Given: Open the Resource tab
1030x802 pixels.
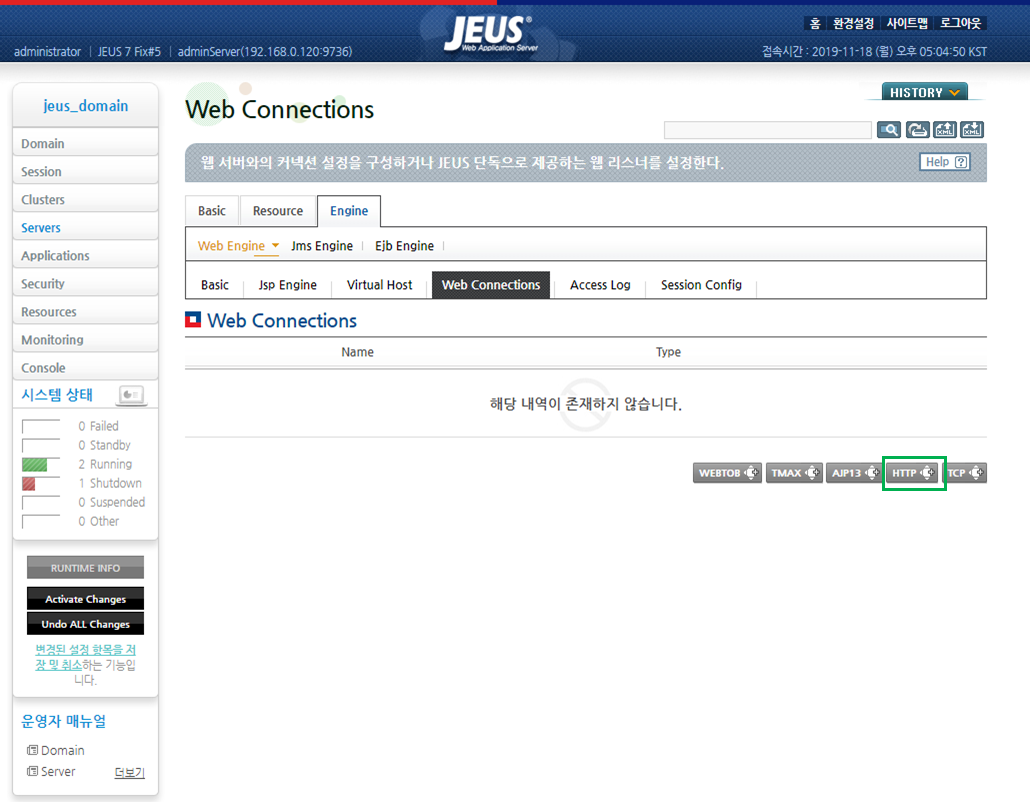Looking at the screenshot, I should tap(278, 211).
